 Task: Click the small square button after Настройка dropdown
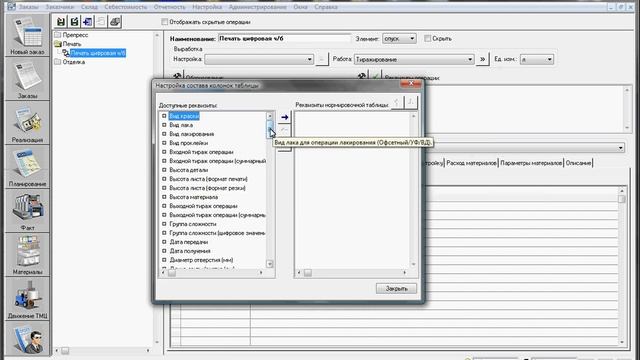point(322,60)
